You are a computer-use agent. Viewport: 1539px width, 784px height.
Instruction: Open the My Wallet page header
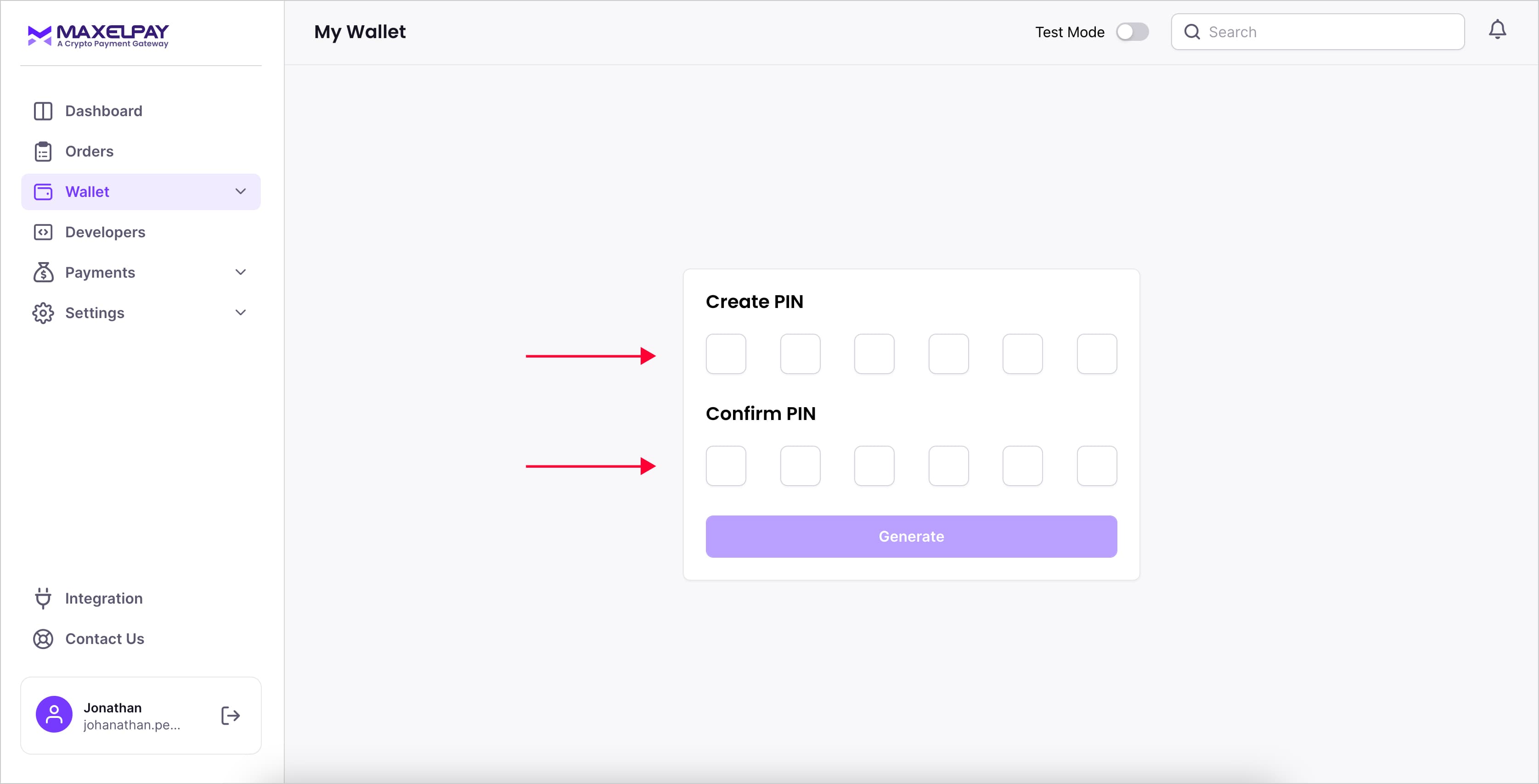tap(360, 32)
